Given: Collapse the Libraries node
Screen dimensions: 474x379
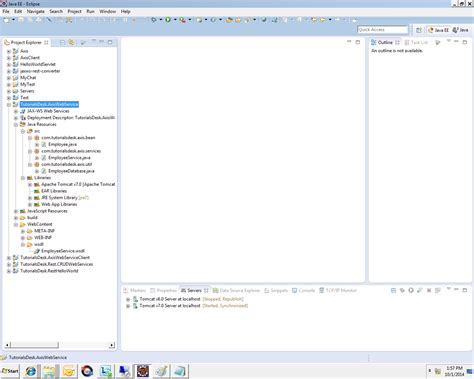Looking at the screenshot, I should click(23, 178).
